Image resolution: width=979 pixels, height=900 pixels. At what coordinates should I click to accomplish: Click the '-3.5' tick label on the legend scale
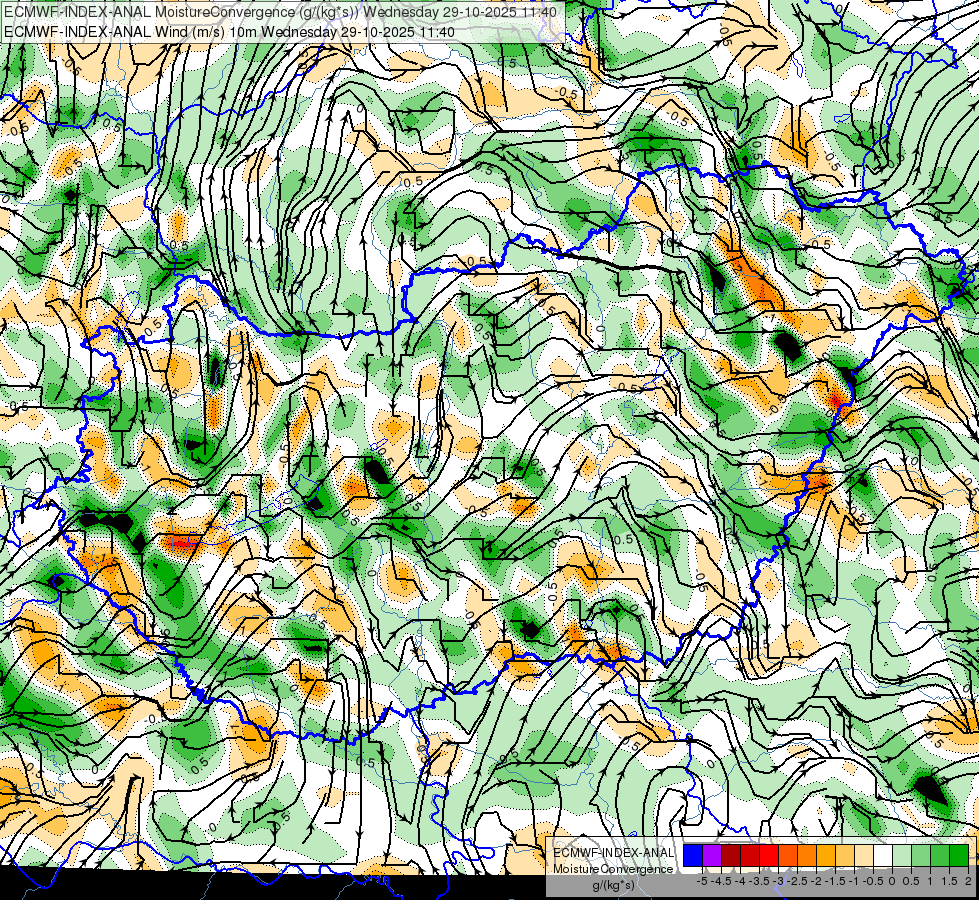pos(760,881)
